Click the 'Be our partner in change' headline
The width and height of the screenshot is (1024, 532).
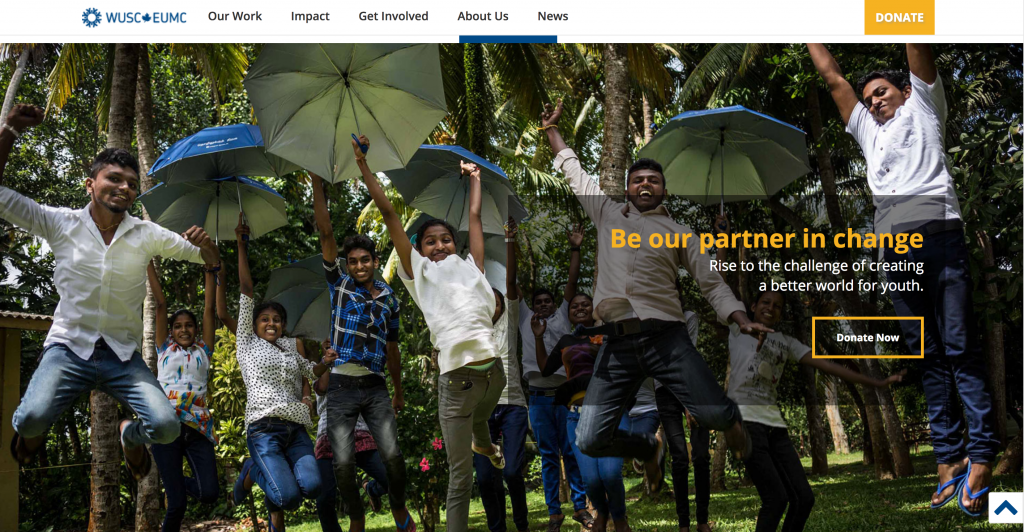[767, 239]
